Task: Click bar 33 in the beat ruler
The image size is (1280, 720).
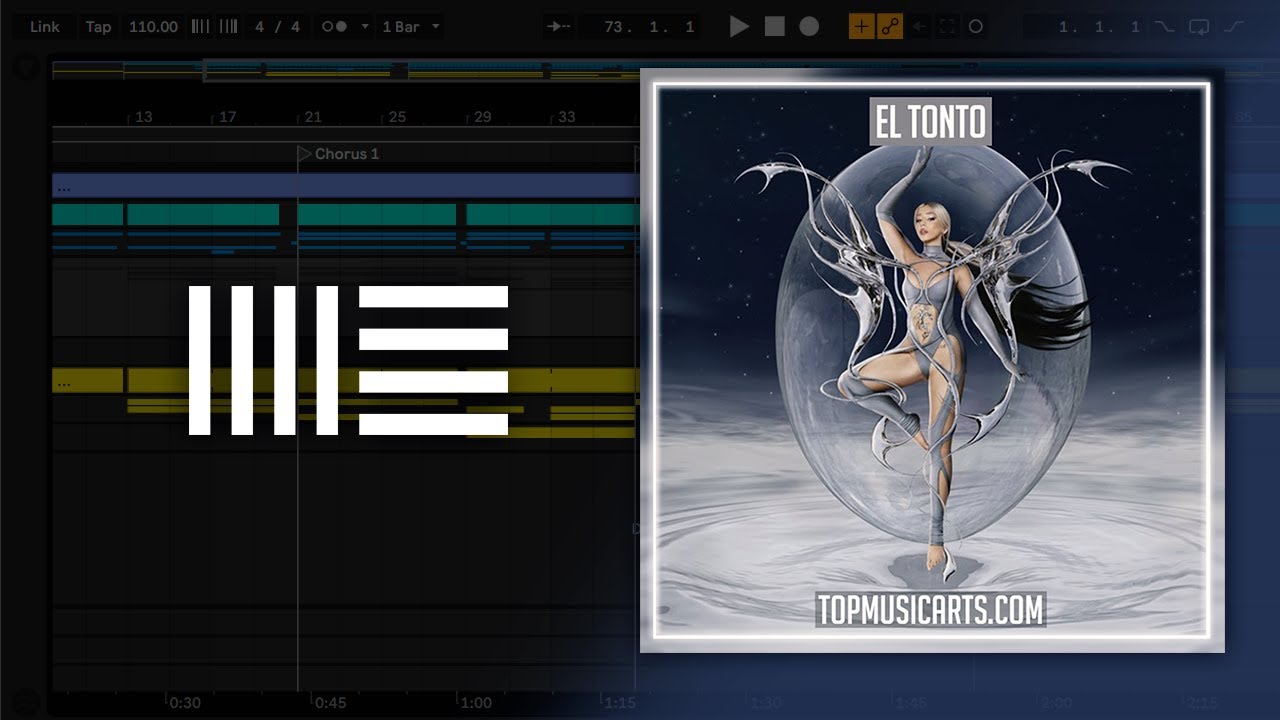Action: (x=566, y=117)
